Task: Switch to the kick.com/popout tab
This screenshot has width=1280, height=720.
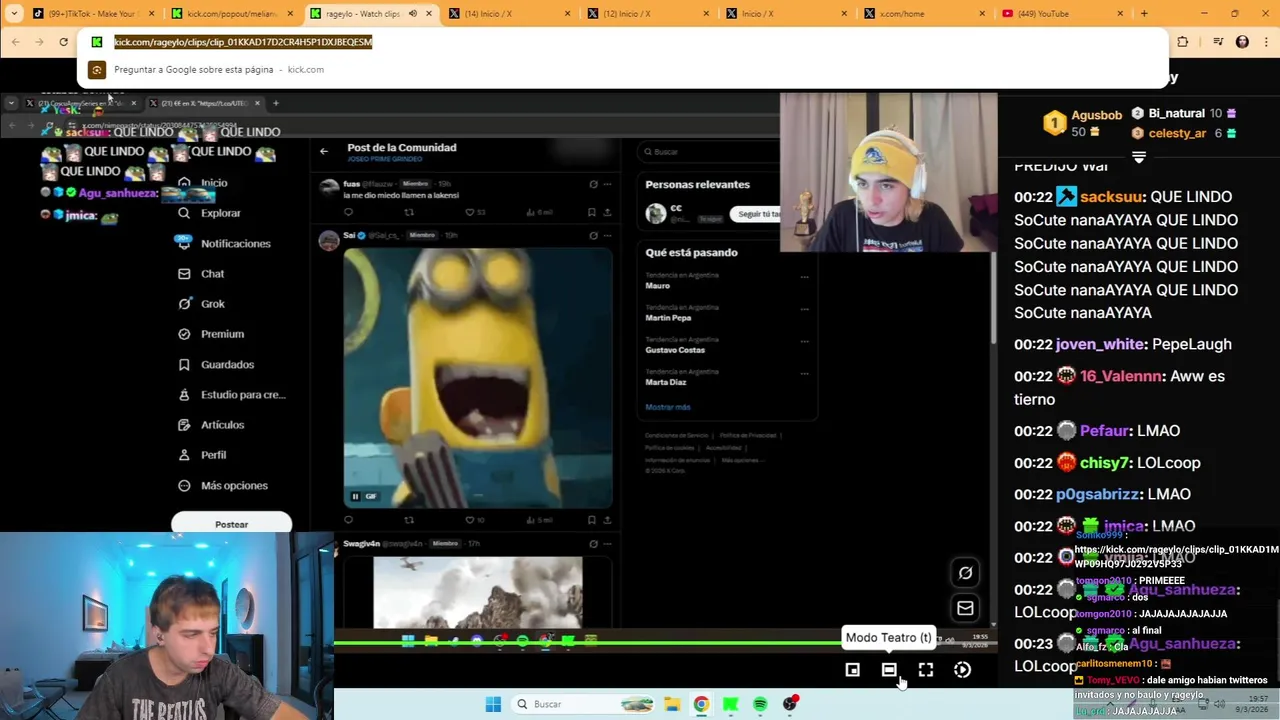Action: [231, 14]
